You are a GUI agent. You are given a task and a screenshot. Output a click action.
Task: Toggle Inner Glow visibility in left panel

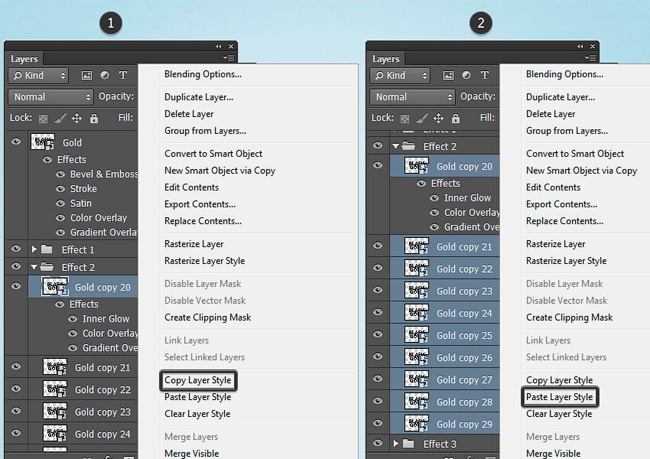point(73,319)
